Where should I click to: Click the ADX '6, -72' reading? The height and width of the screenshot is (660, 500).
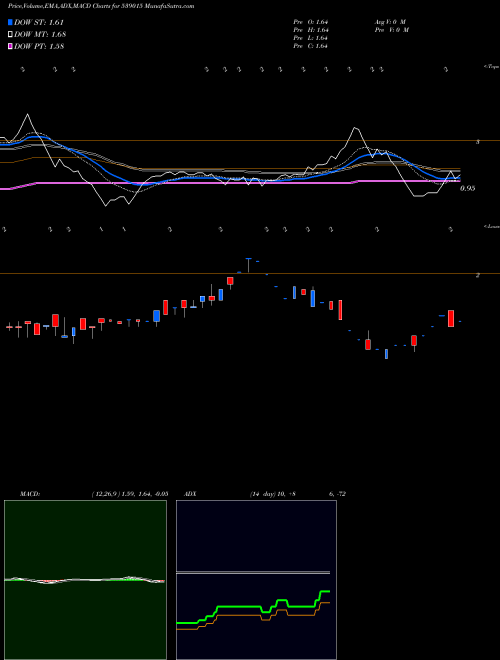coord(338,494)
